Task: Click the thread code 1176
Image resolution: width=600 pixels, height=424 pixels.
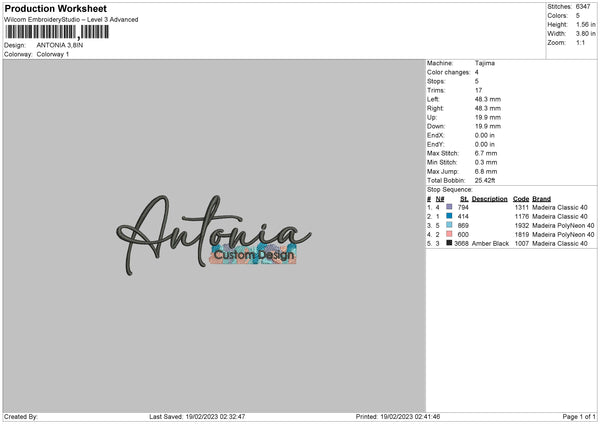Action: [x=521, y=216]
